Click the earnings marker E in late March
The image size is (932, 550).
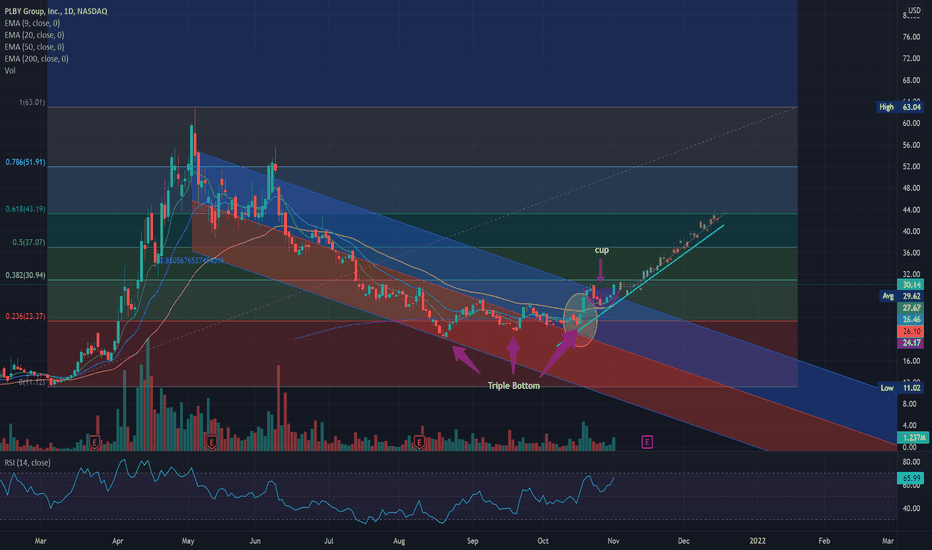(x=94, y=442)
